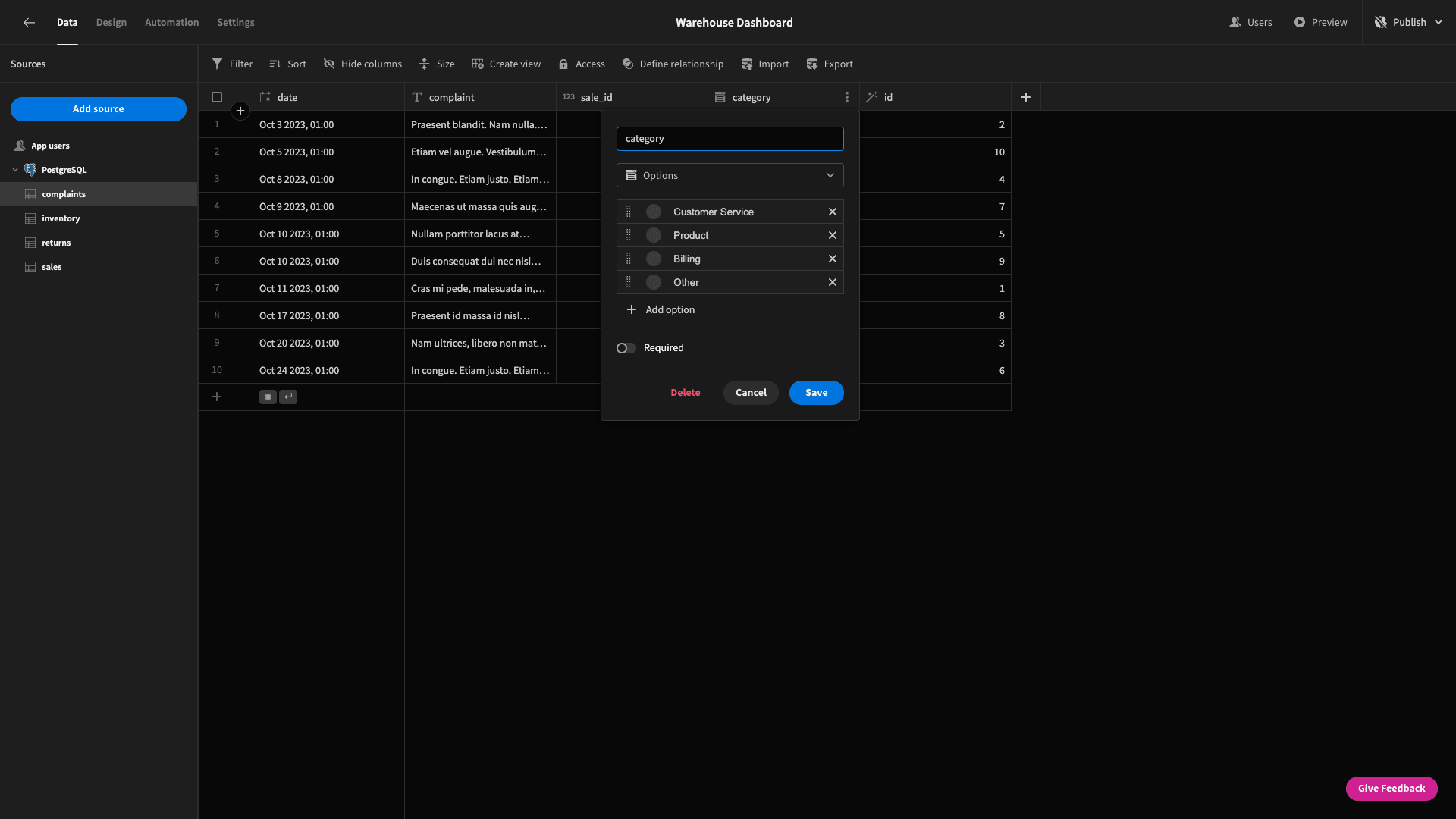Viewport: 1456px width, 819px height.
Task: Switch to the Settings tab
Action: [236, 23]
